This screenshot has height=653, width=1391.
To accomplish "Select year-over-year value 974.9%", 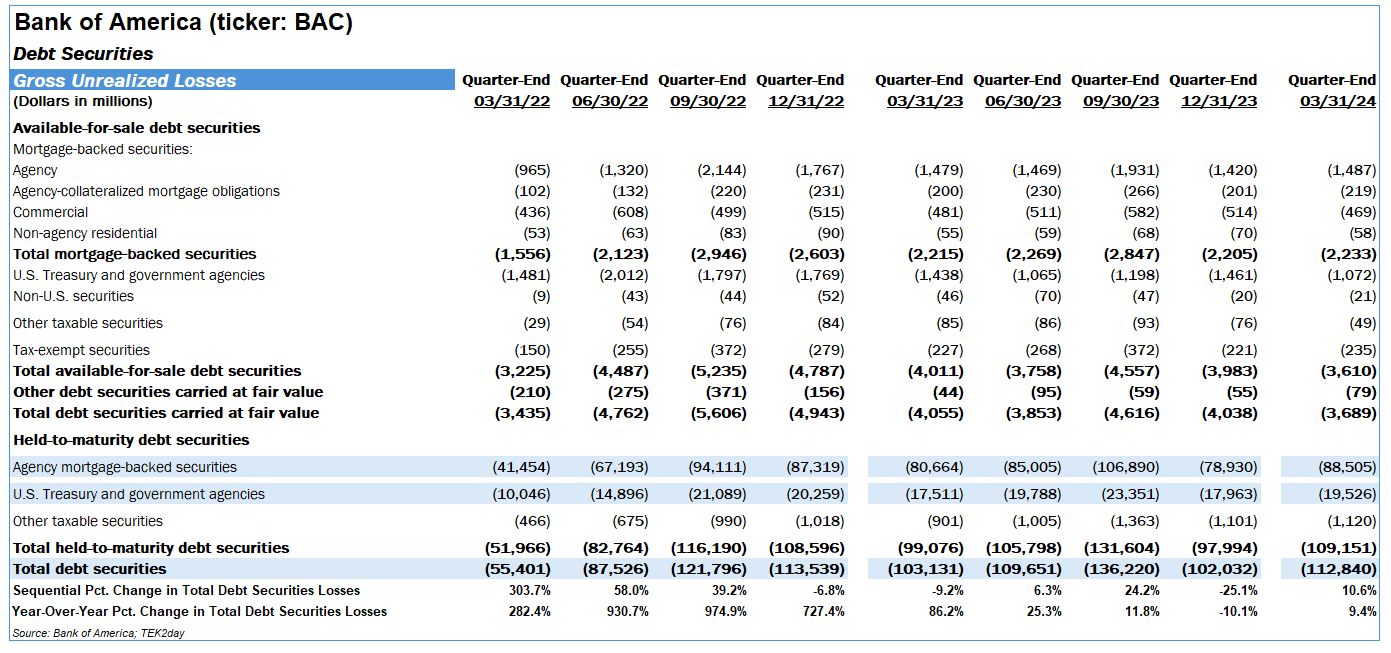I will (x=726, y=611).
